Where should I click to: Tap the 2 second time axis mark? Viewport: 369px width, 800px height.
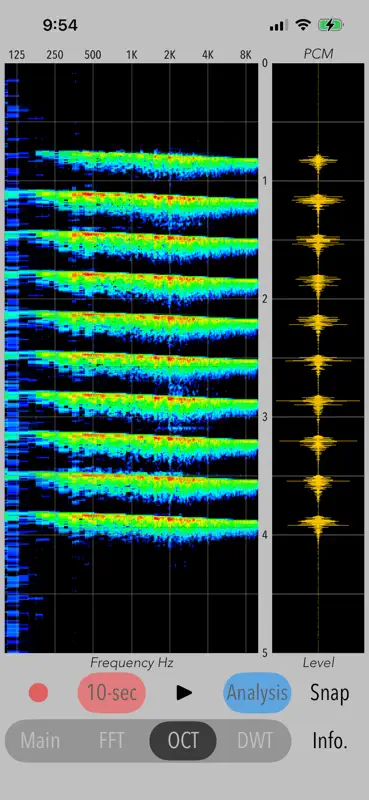click(x=264, y=299)
